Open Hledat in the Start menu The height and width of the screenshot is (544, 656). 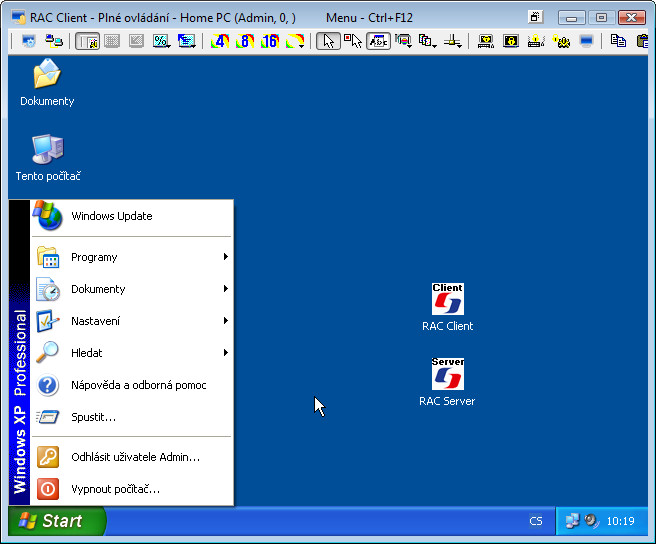click(132, 353)
